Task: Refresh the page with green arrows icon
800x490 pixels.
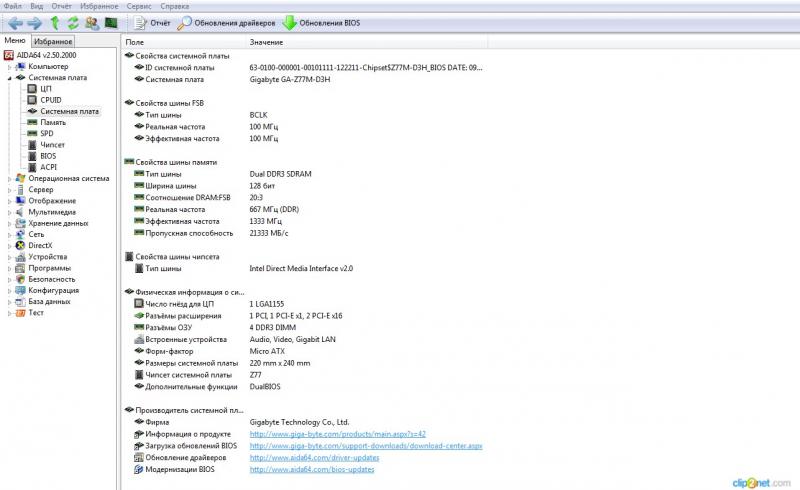Action: pyautogui.click(x=73, y=23)
